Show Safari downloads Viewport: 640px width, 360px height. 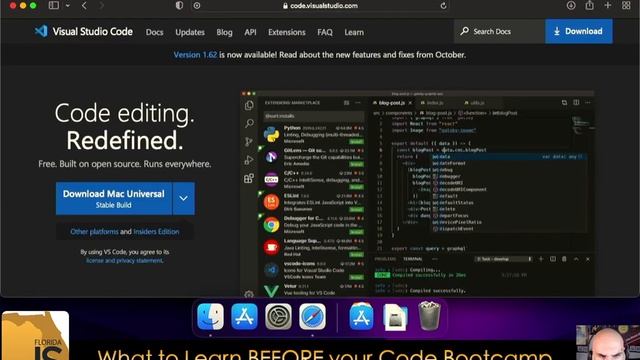click(x=571, y=5)
